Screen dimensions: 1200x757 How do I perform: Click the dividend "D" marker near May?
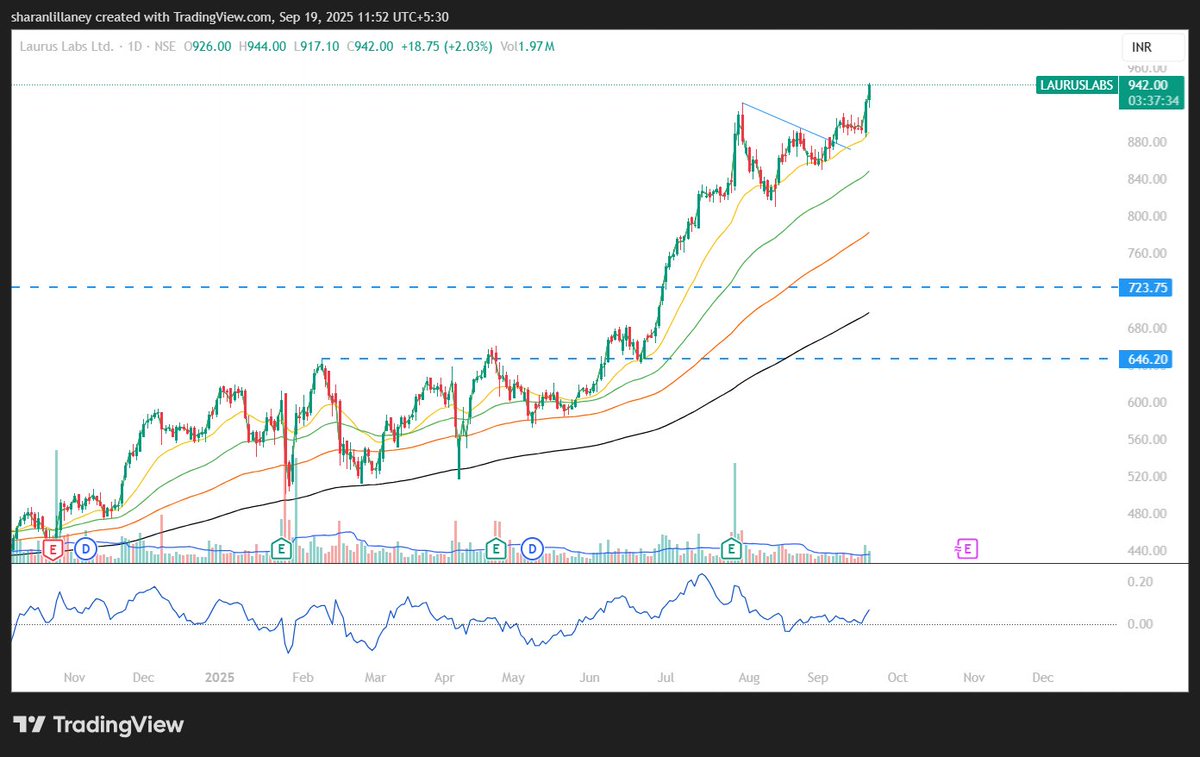coord(532,549)
